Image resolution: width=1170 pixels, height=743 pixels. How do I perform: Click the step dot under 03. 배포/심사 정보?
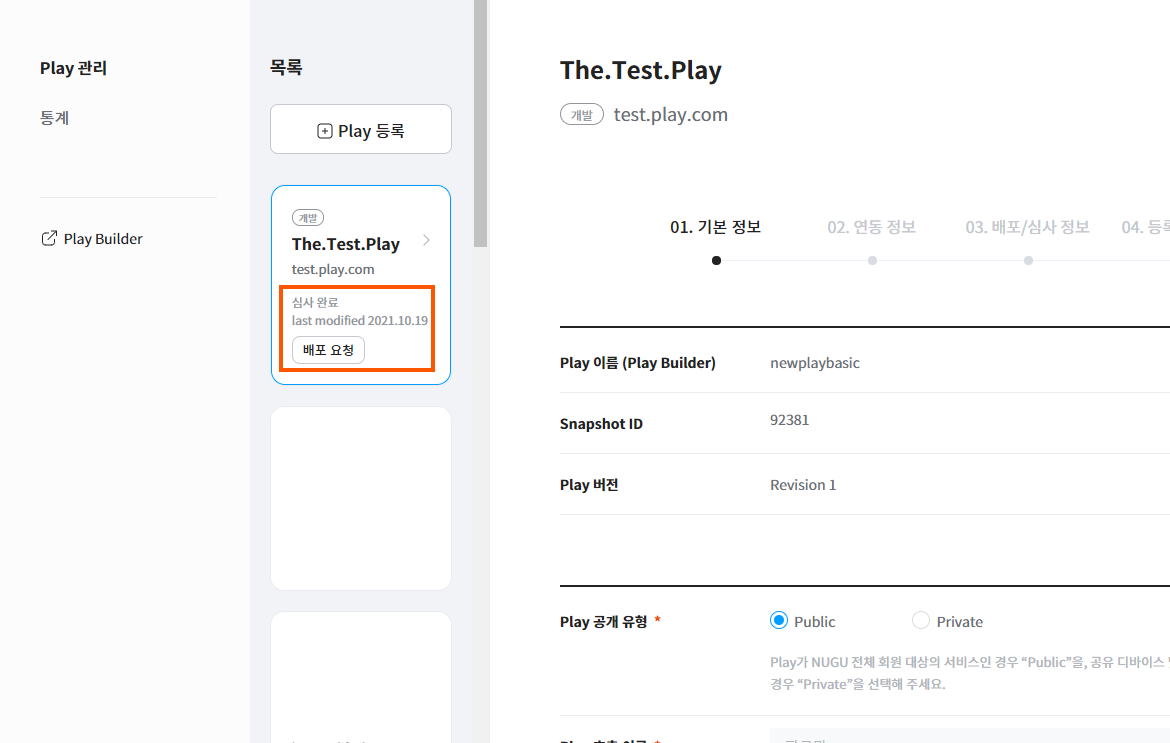1028,261
